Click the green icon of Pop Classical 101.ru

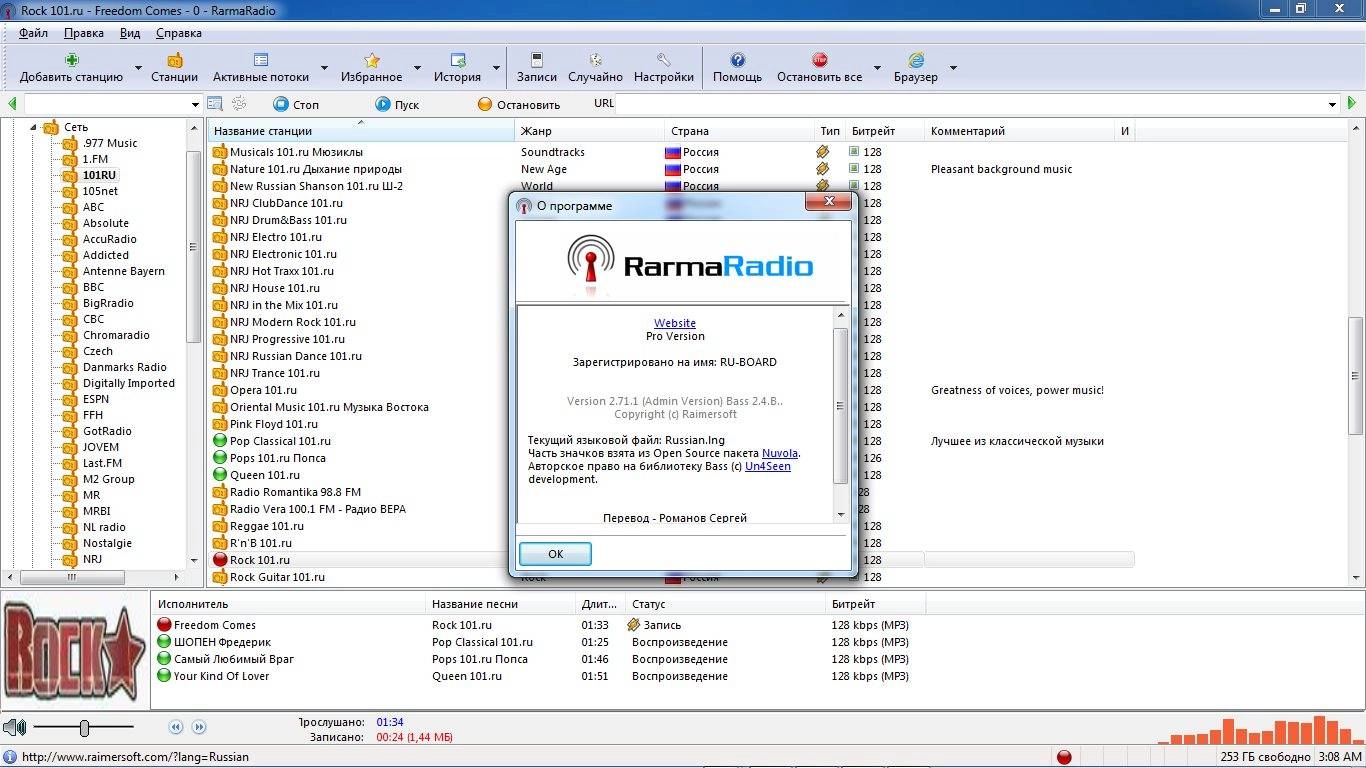click(220, 441)
